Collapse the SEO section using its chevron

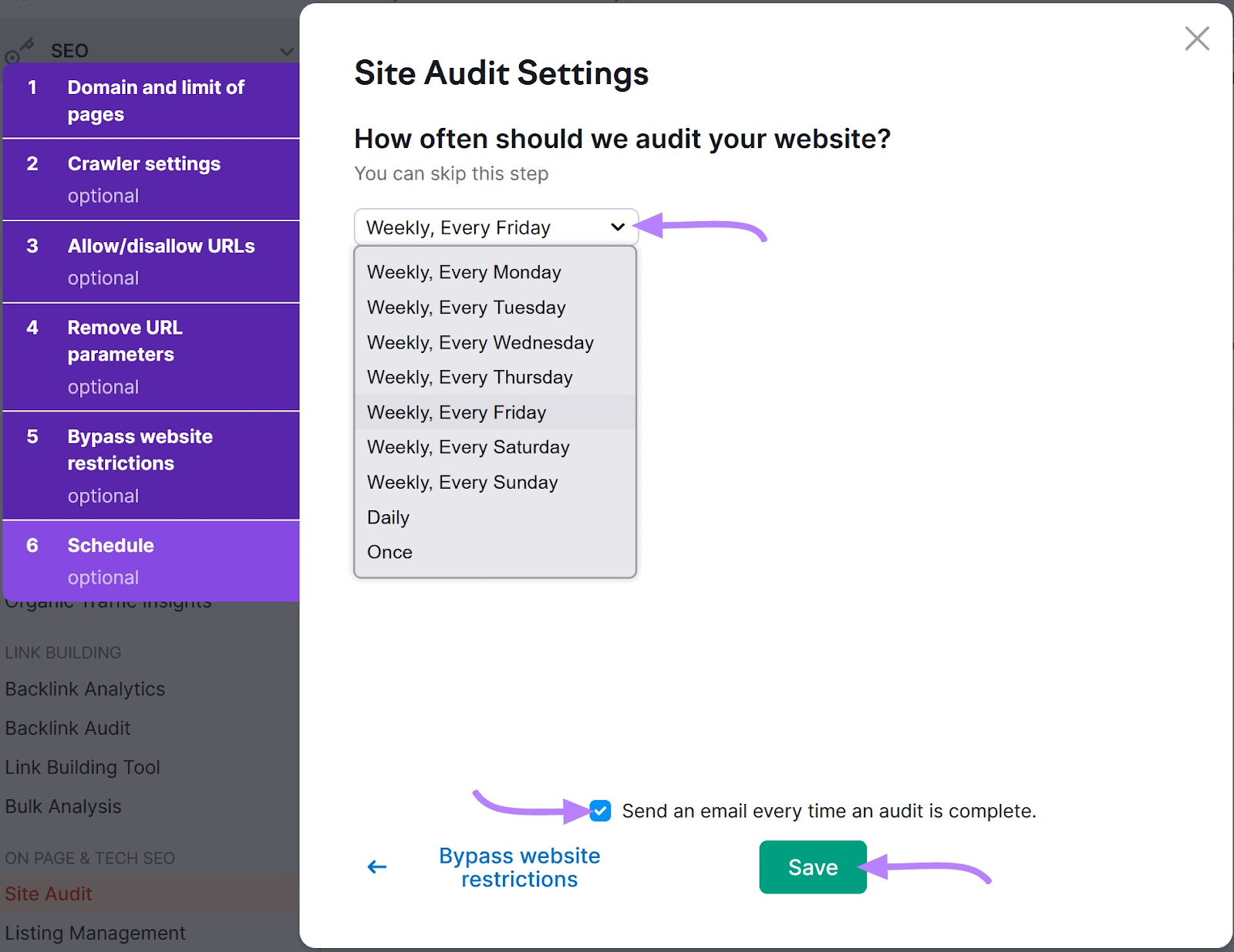coord(286,52)
